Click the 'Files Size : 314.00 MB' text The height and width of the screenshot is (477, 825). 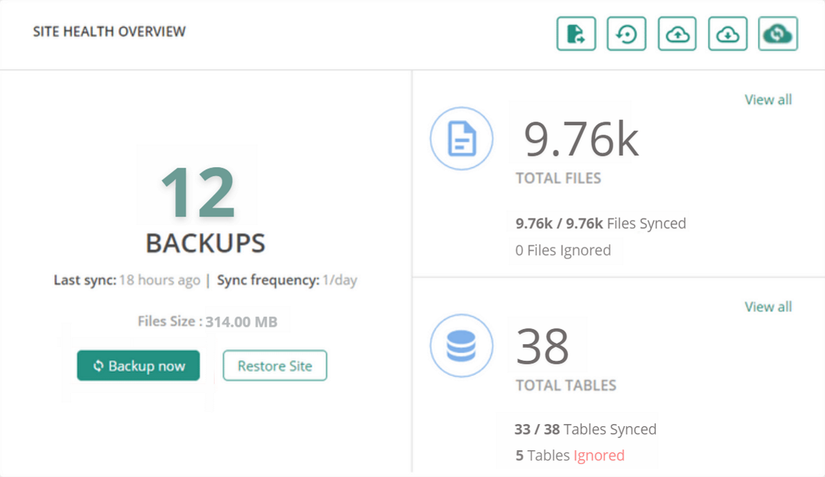(x=207, y=321)
